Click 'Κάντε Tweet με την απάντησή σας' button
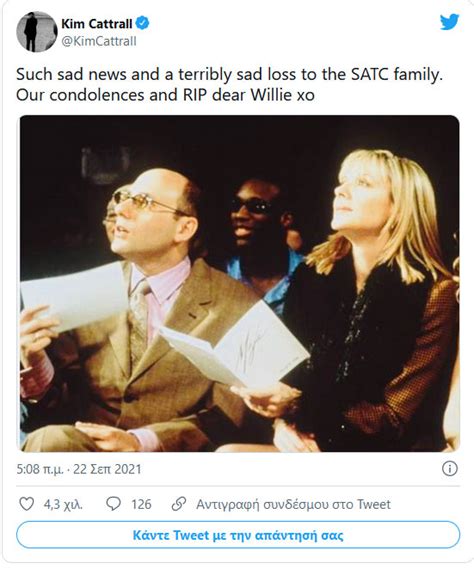The height and width of the screenshot is (569, 474). 238,535
